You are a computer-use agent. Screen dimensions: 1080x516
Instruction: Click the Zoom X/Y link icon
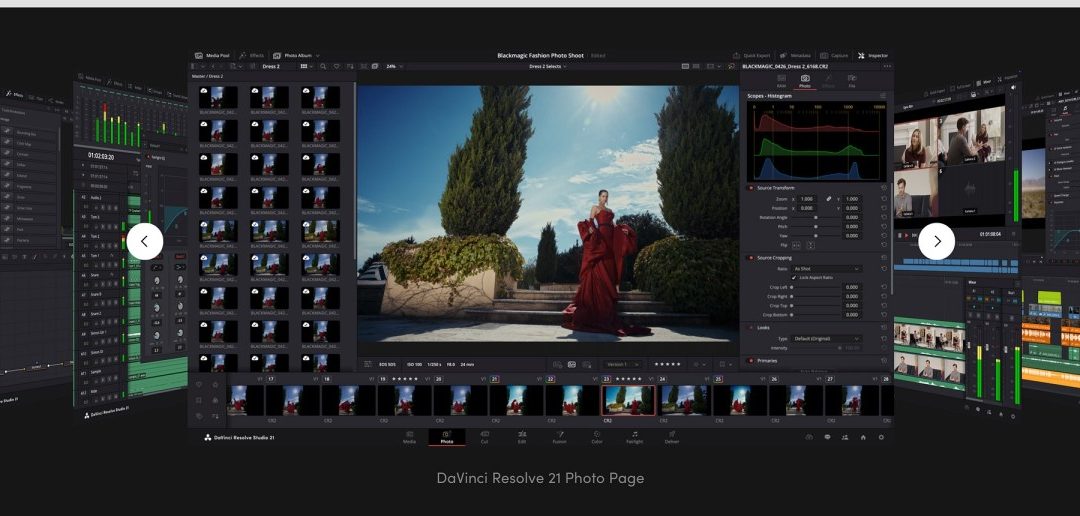coord(829,198)
